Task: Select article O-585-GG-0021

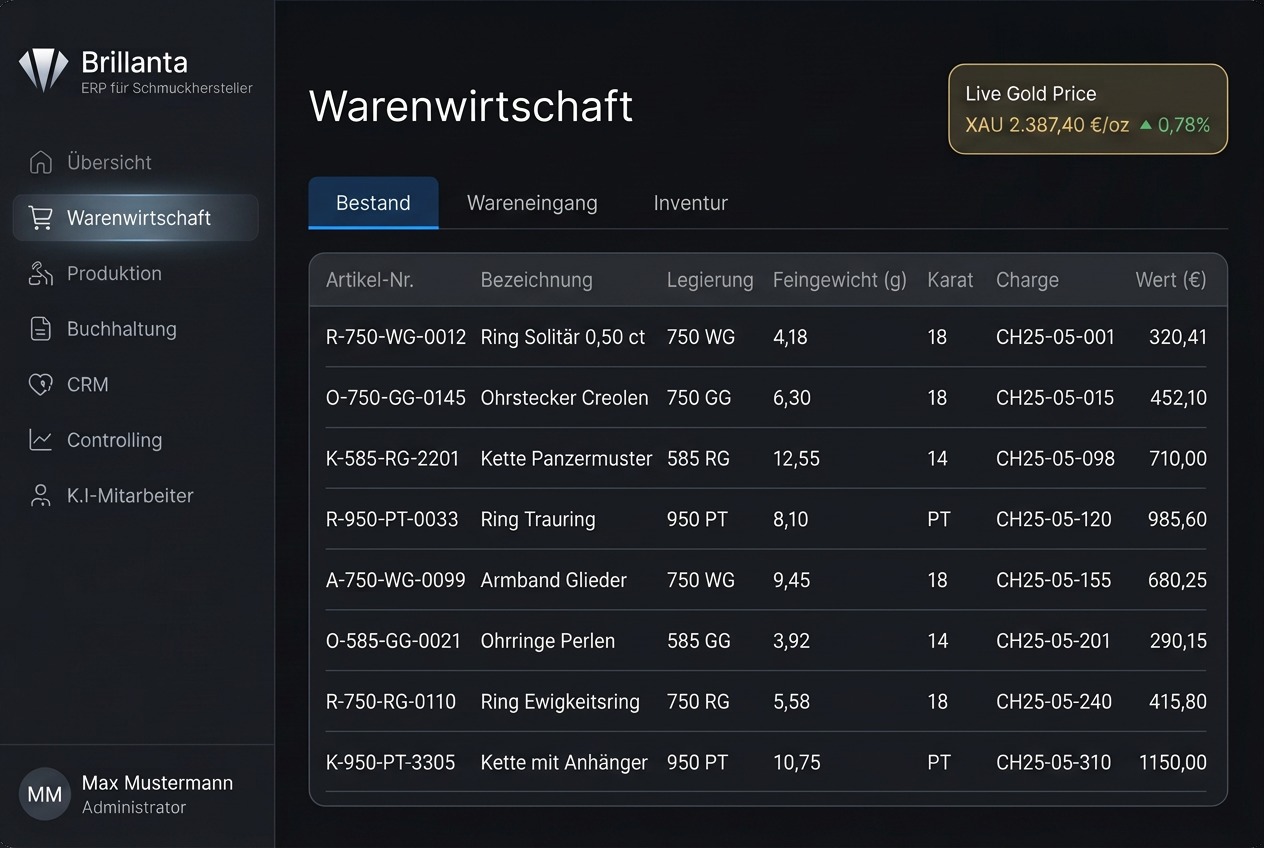Action: (x=394, y=641)
